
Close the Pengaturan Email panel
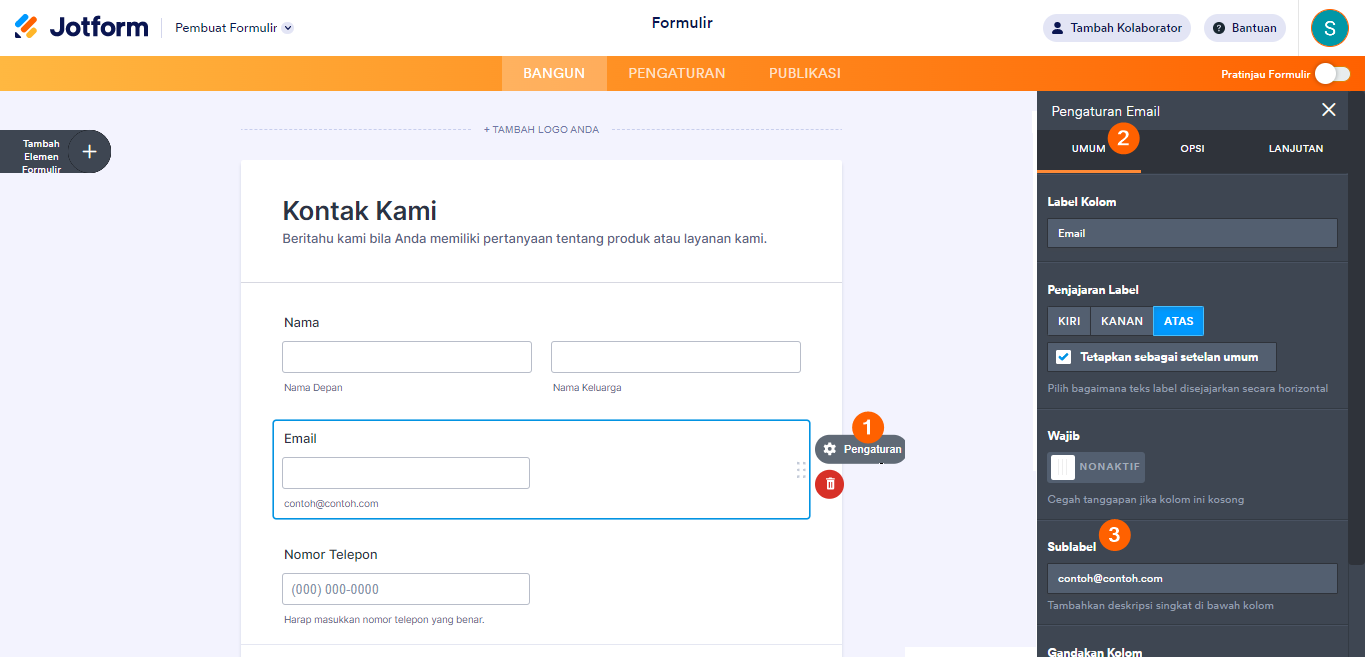tap(1328, 110)
